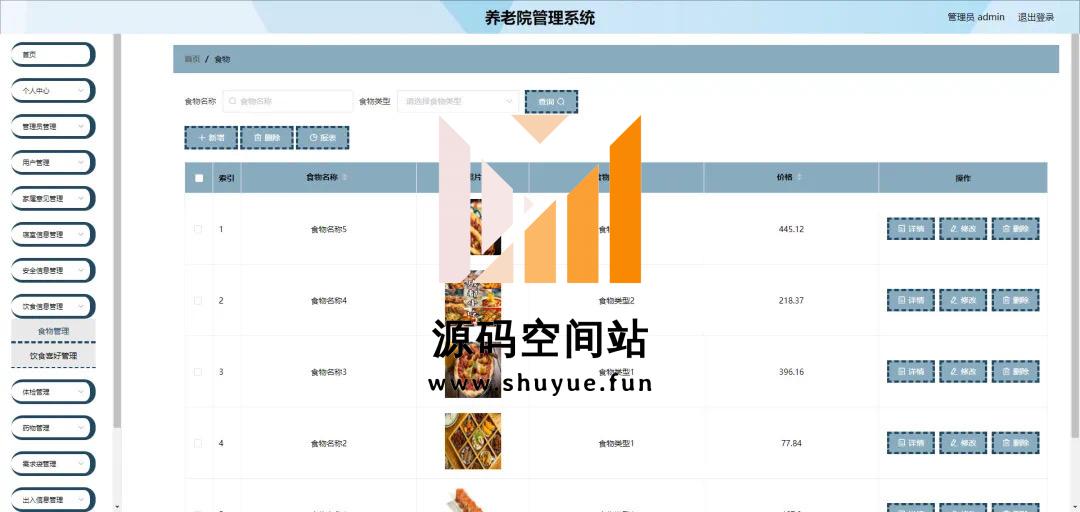Click 修改 for row 食物名称4
Screen dimensions: 1080x512
point(963,300)
